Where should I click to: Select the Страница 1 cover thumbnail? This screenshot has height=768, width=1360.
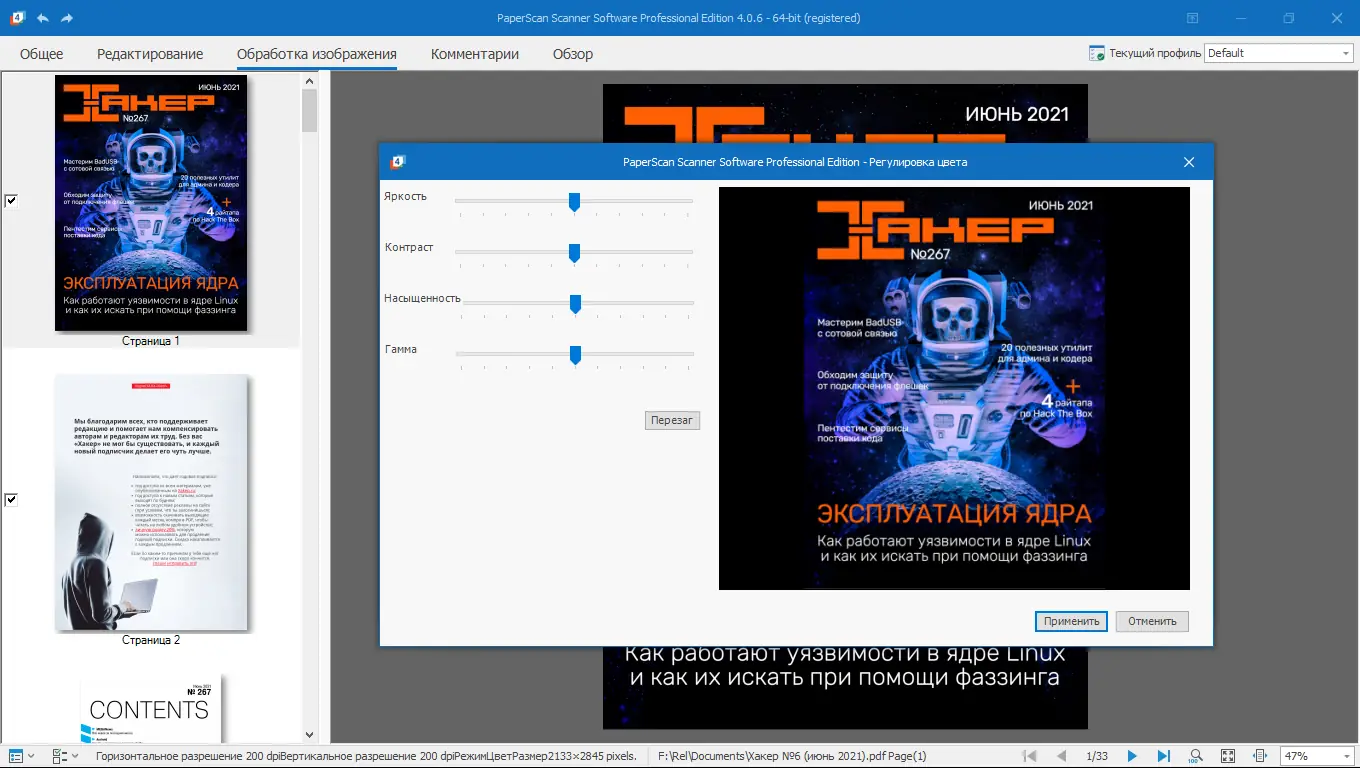(151, 203)
